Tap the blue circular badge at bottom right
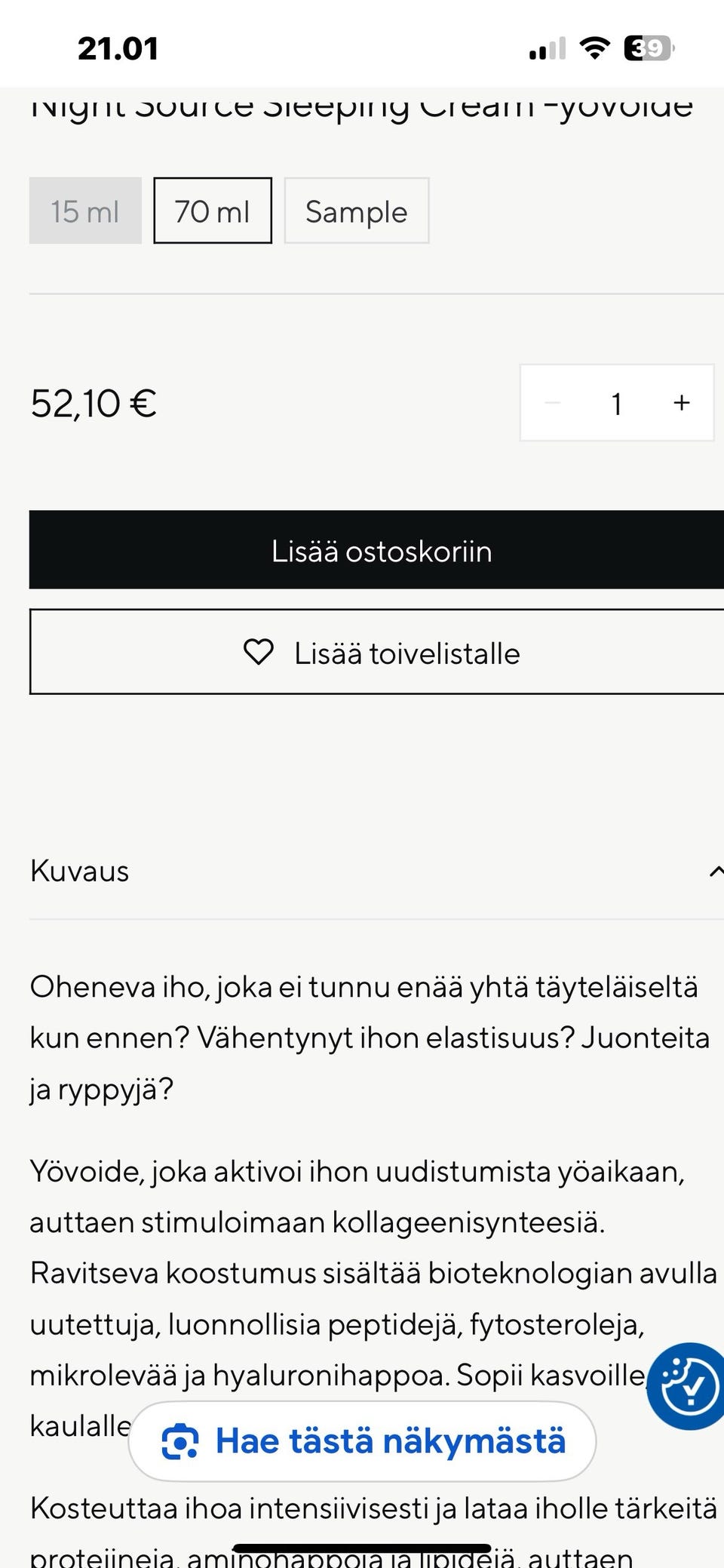This screenshot has height=1568, width=724. pos(685,1384)
